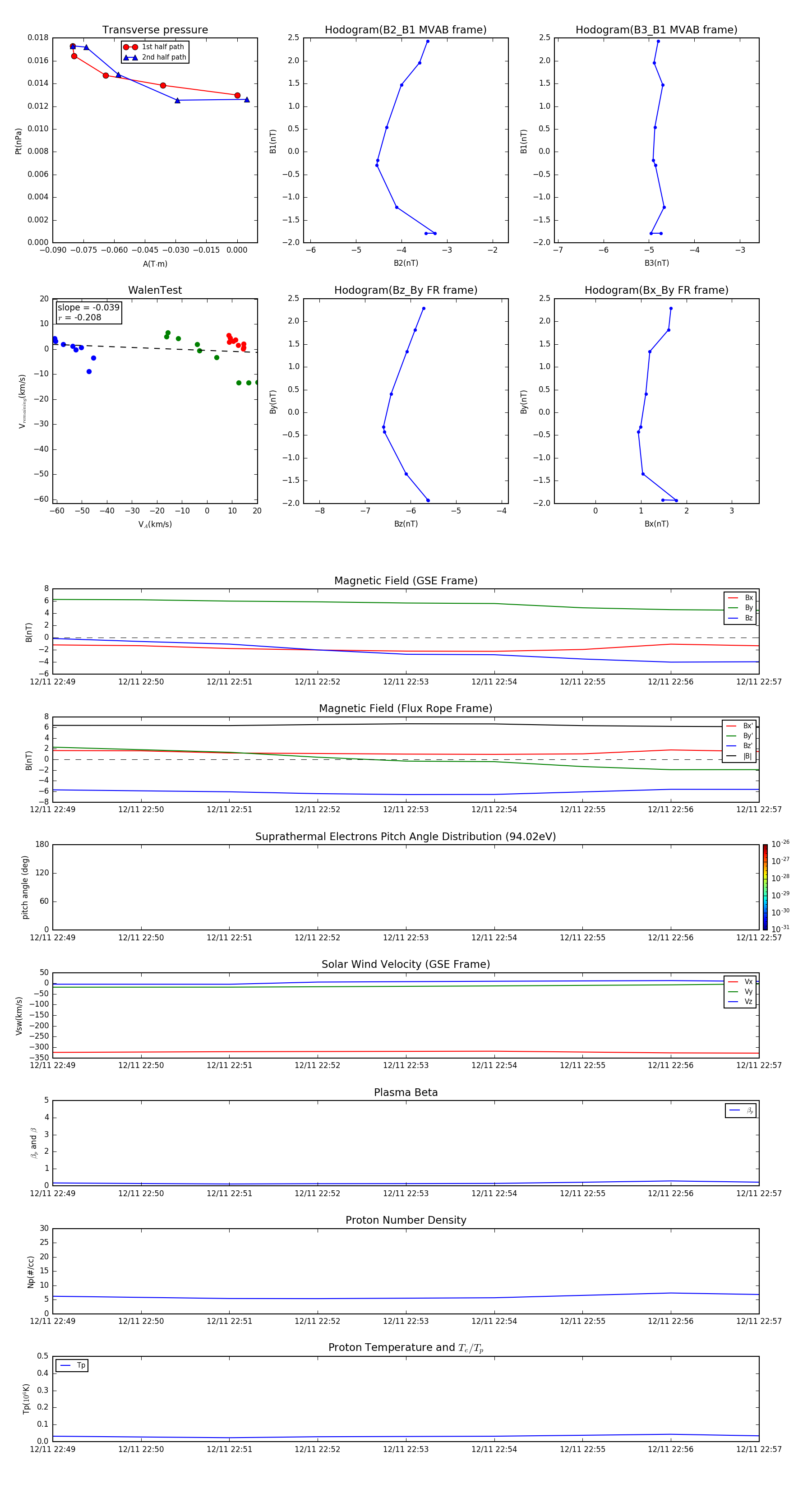This screenshot has height=1489, width=812.
Task: Click the "pitch angle (deg)" axis label
Action: (25, 887)
